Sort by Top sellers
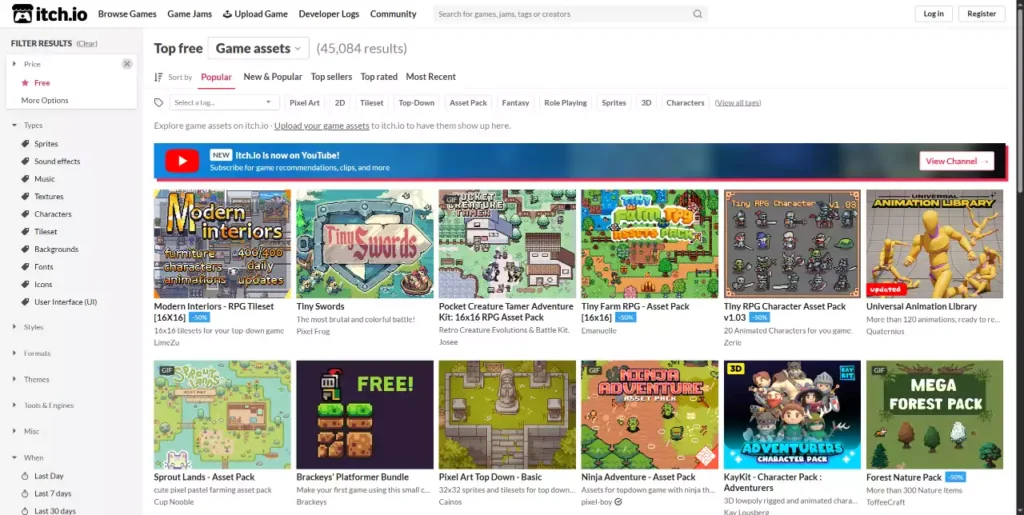 point(331,76)
